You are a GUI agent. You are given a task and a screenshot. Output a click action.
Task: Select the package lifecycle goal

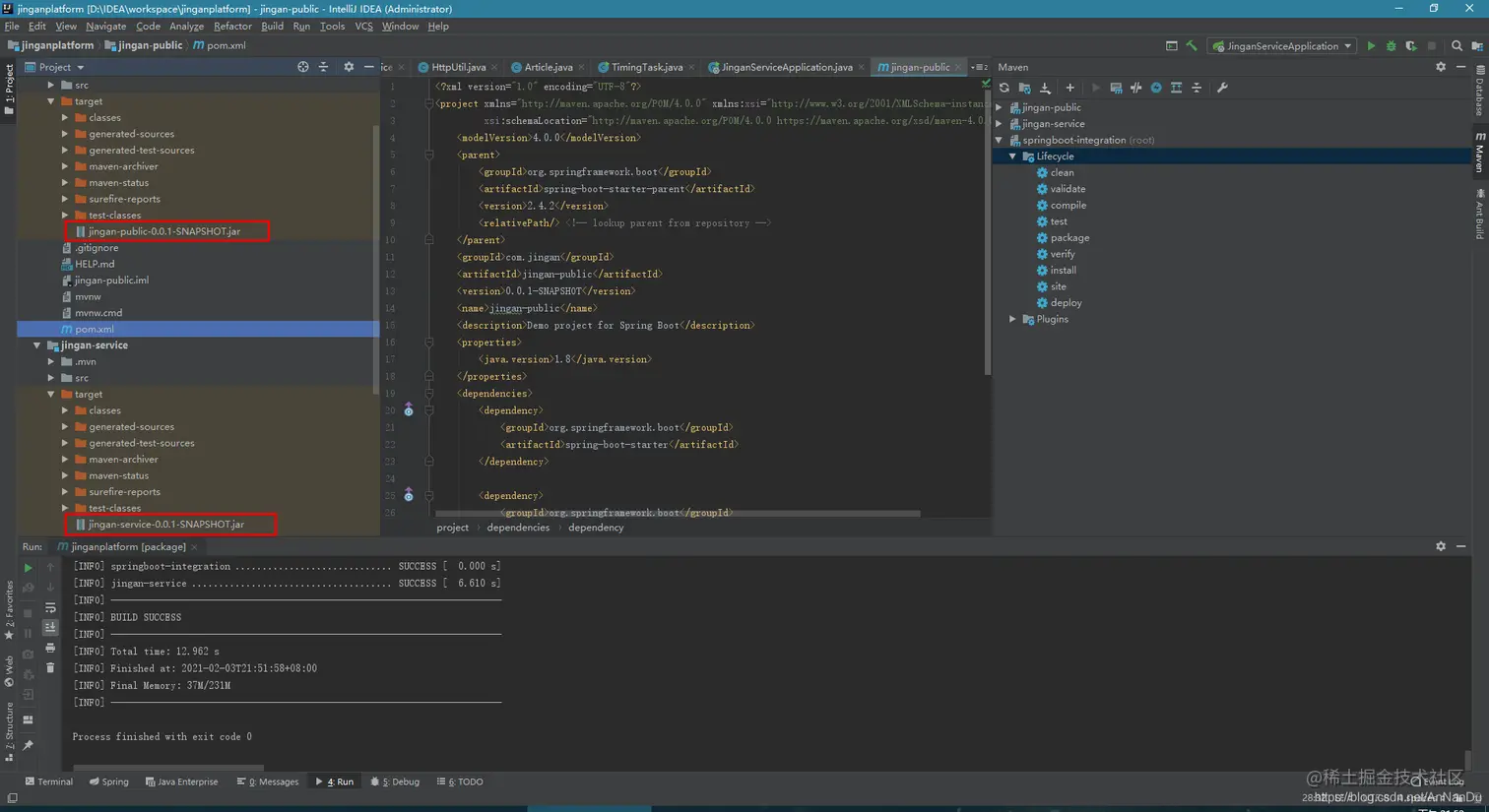click(1068, 238)
